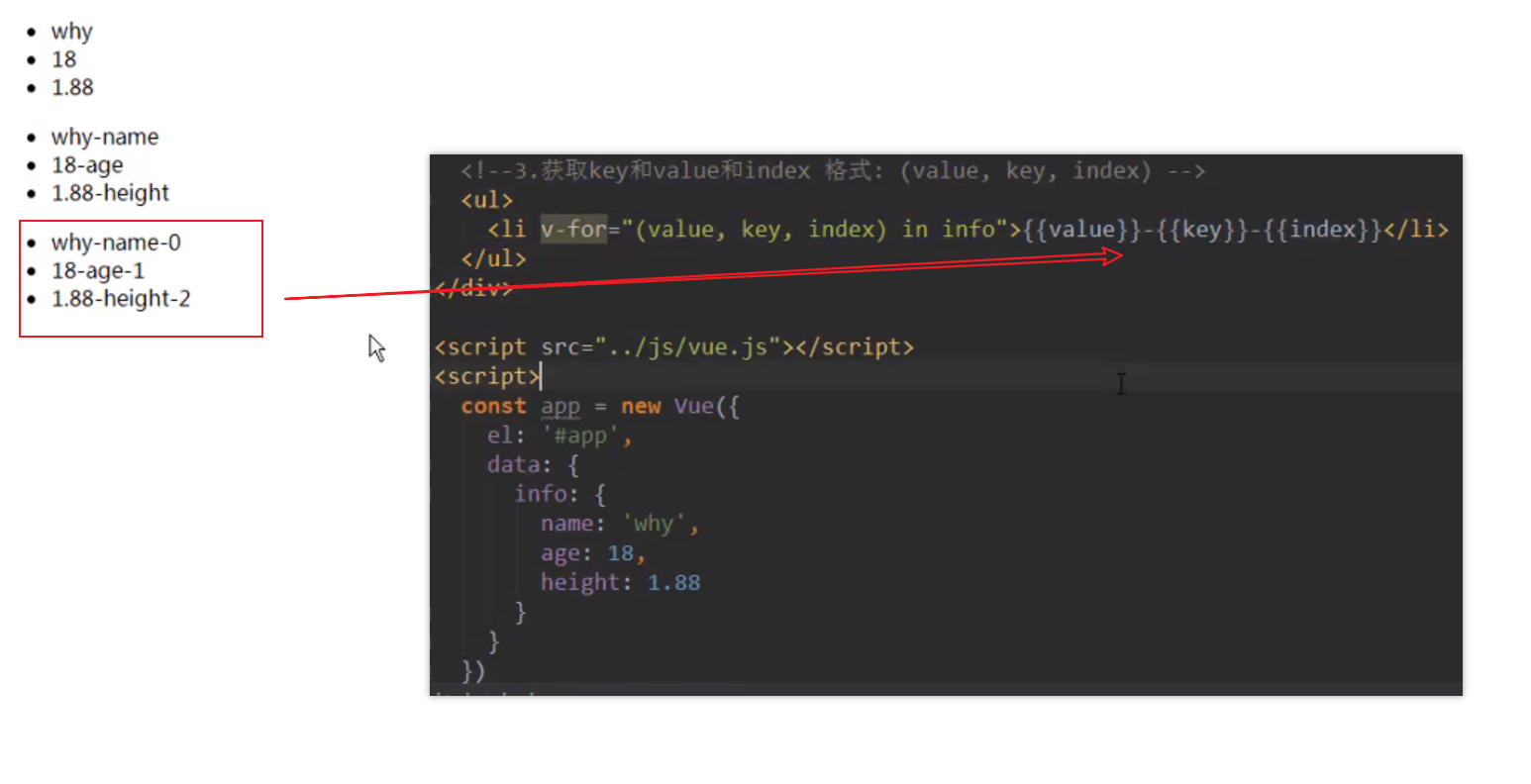The image size is (1531, 784).
Task: Select the 'why-name' list item
Action: tap(105, 137)
